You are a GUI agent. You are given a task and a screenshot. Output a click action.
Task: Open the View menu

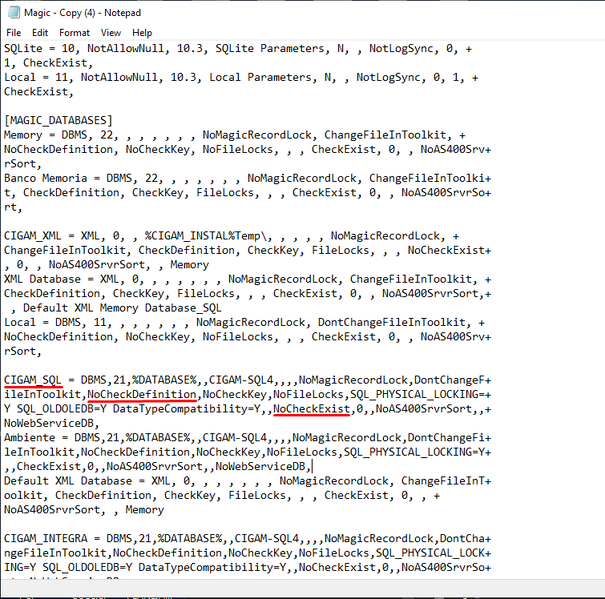(111, 33)
